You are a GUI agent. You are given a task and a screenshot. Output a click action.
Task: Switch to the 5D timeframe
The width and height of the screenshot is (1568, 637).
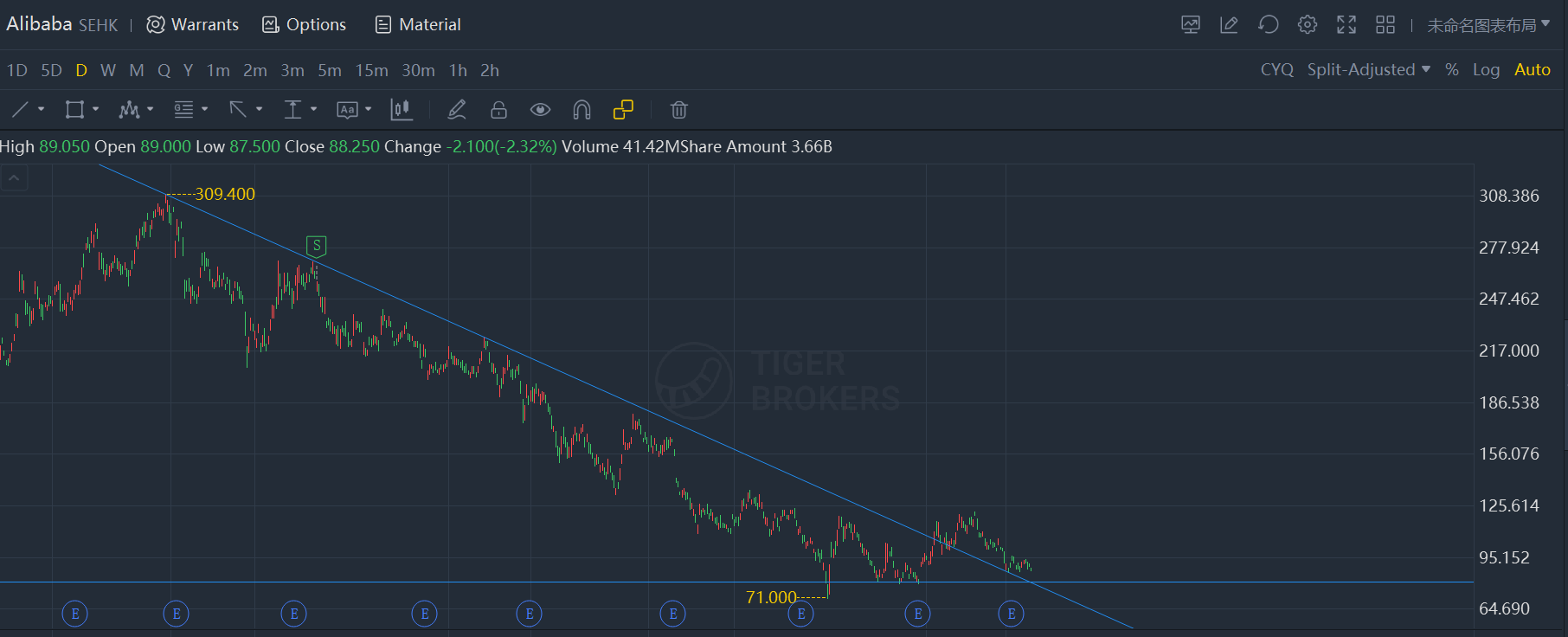pos(52,71)
